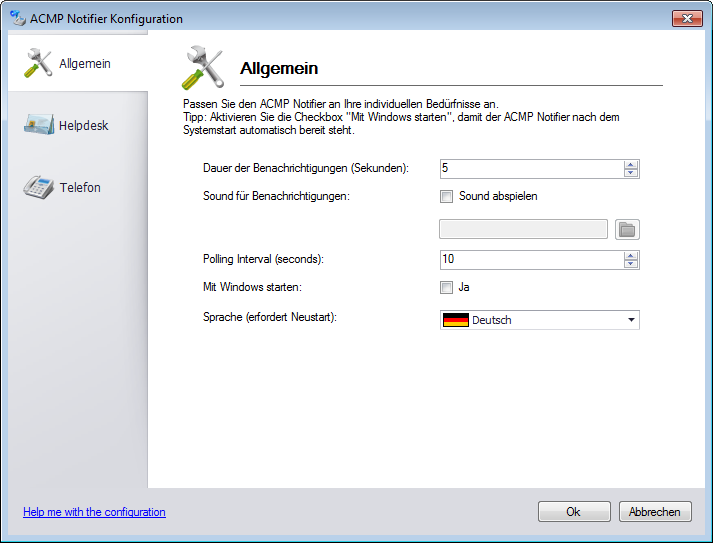Click the Telefon phone icon

(37, 188)
